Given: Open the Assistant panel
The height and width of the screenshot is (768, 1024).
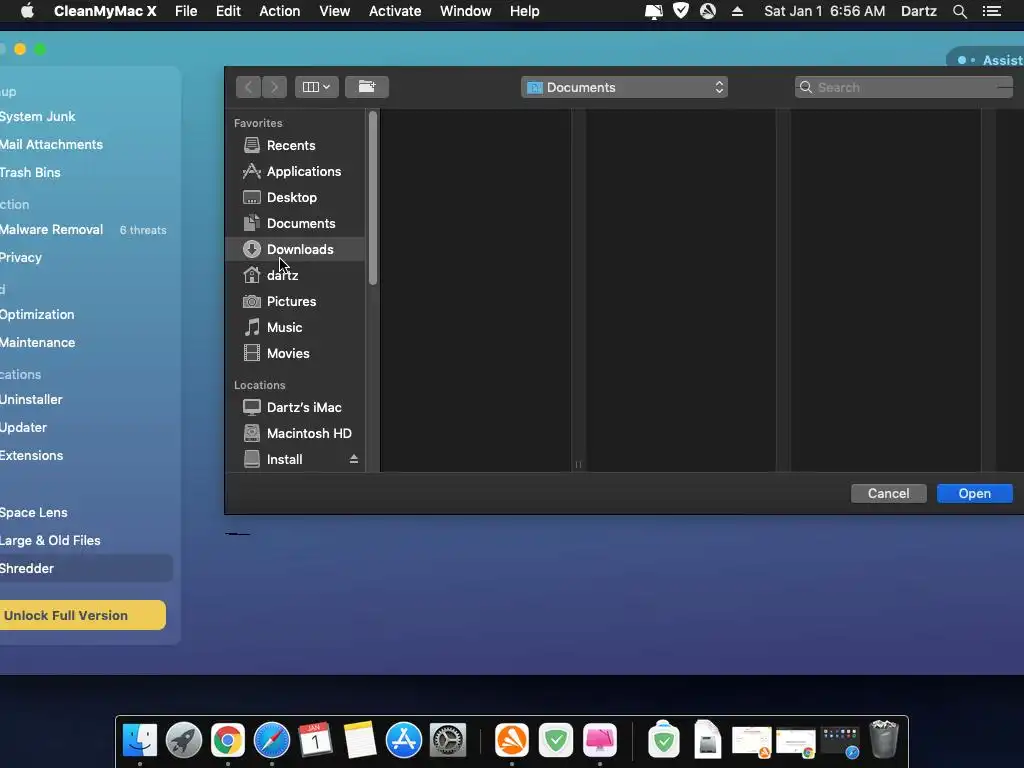Looking at the screenshot, I should pos(986,60).
